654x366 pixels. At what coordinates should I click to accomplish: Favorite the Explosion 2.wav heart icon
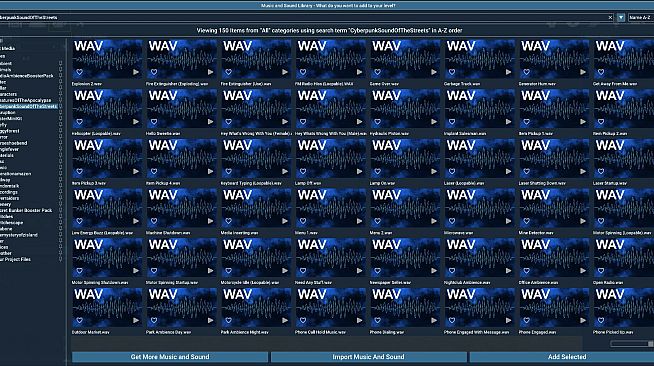79,72
